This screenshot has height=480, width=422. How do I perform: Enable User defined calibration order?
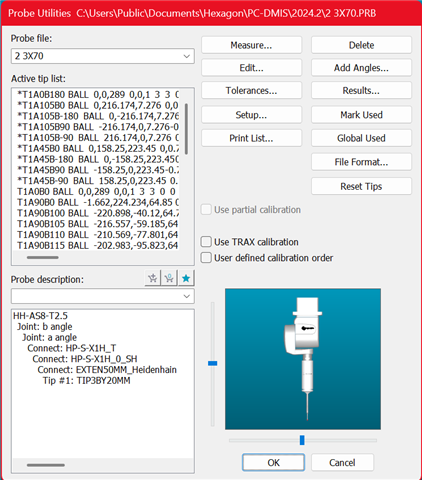206,257
